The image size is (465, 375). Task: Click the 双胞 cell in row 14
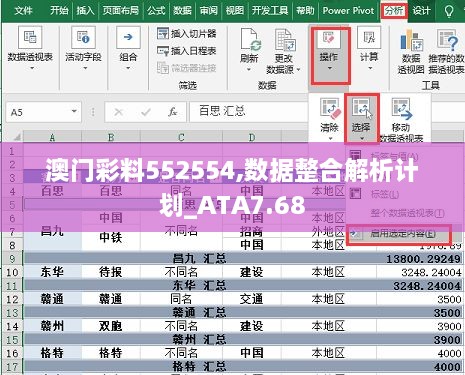111,326
